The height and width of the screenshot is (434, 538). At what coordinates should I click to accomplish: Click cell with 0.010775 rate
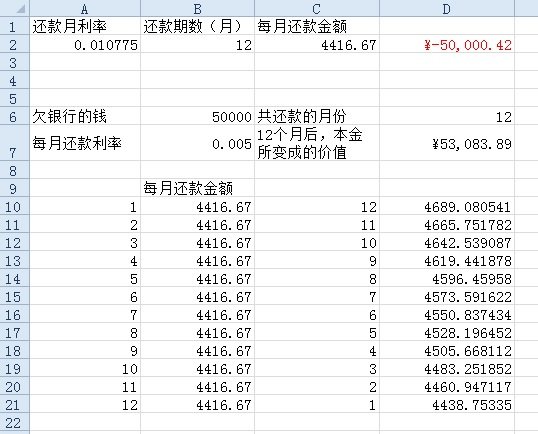click(85, 44)
